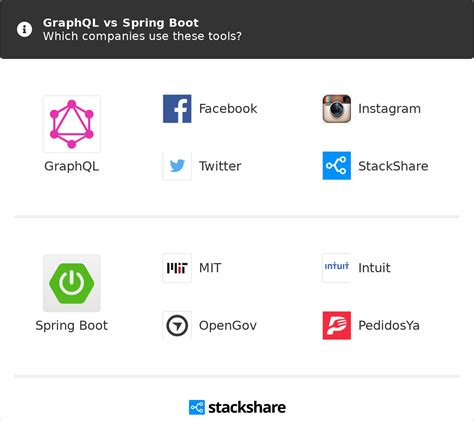Click the blue StackShare share icon
Image resolution: width=474 pixels, height=421 pixels.
(337, 166)
